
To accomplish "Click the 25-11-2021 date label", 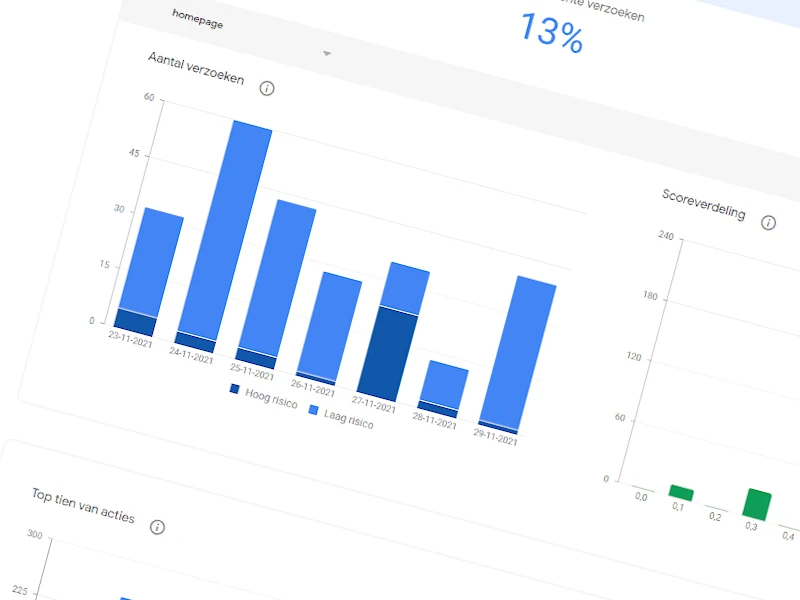I will point(252,372).
